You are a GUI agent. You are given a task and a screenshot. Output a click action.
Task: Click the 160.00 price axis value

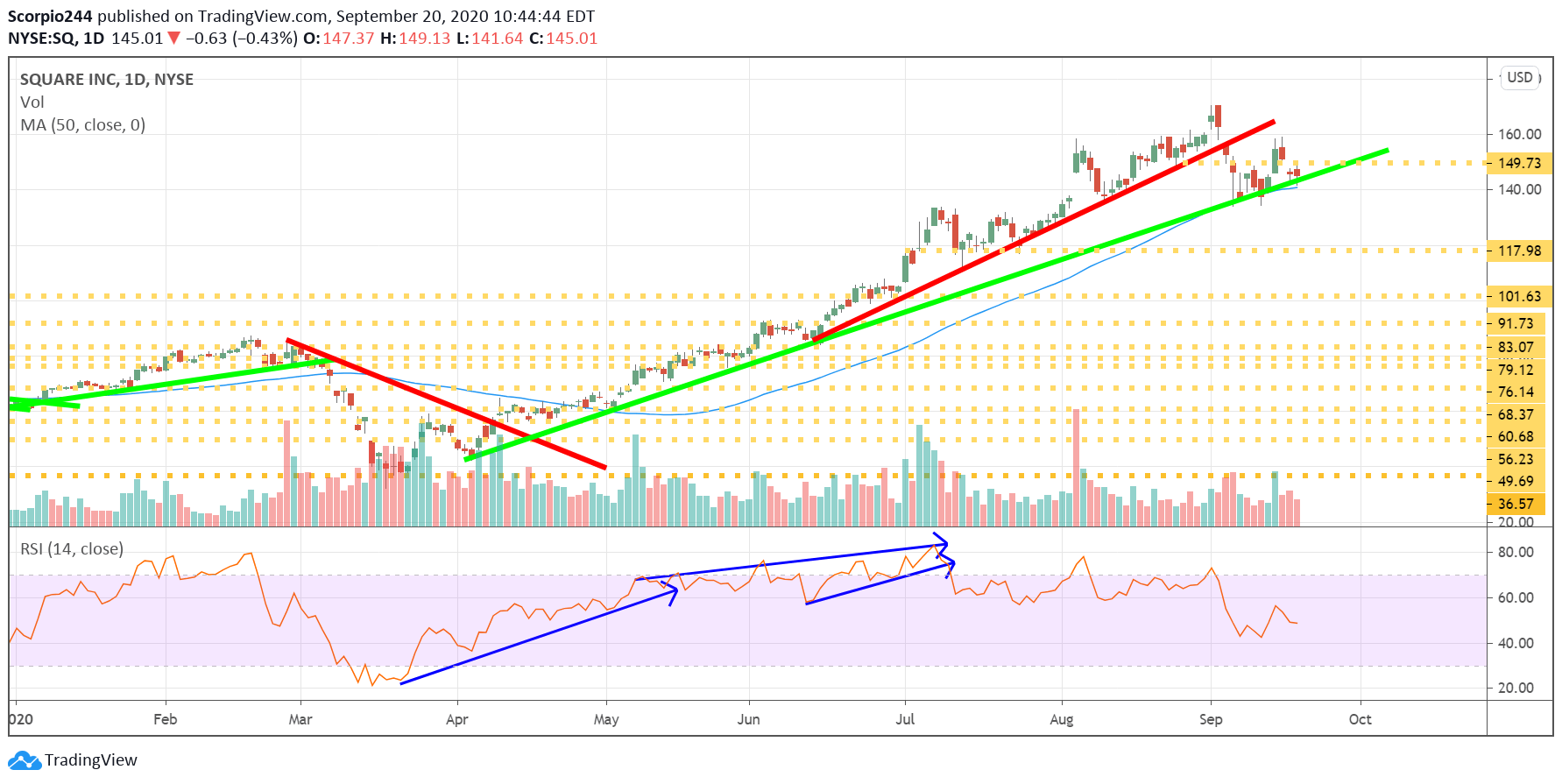1519,135
